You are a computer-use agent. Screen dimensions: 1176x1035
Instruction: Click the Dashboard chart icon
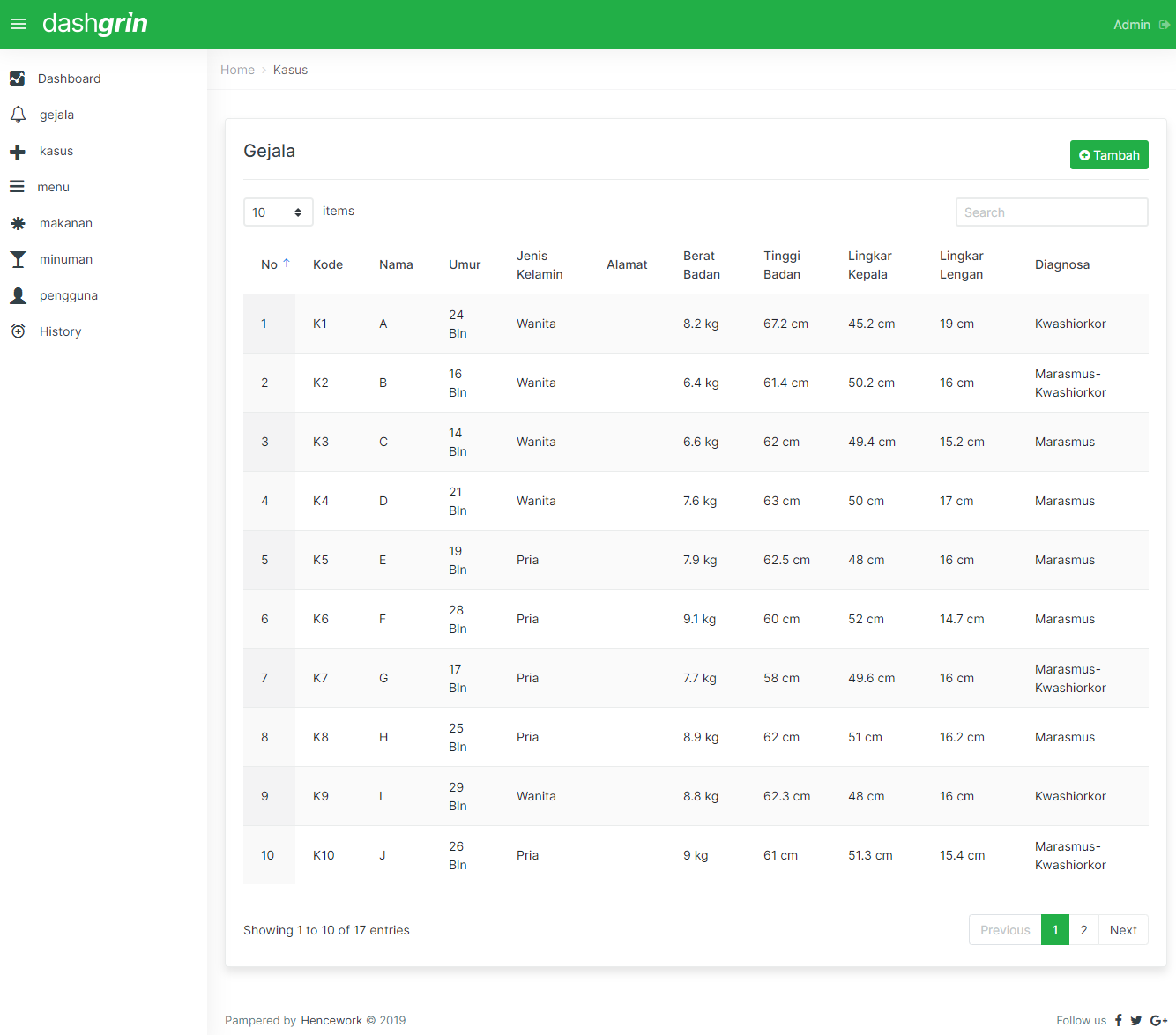(18, 78)
